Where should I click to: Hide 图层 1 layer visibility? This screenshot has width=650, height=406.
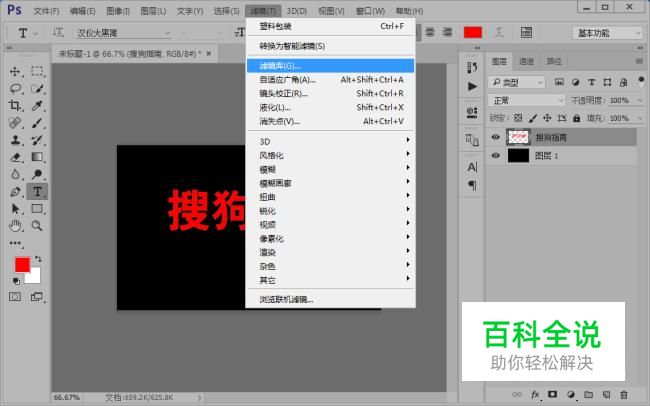(x=495, y=156)
